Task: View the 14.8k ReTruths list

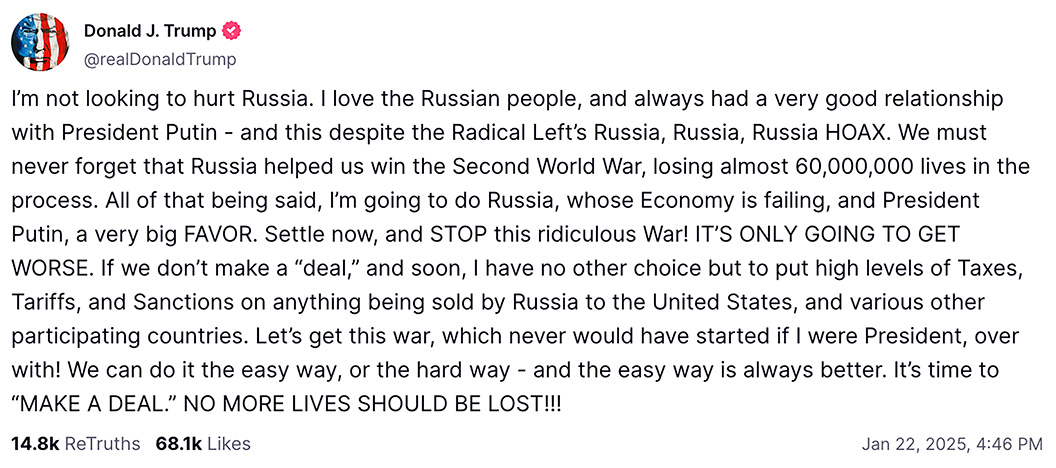Action: [x=75, y=444]
